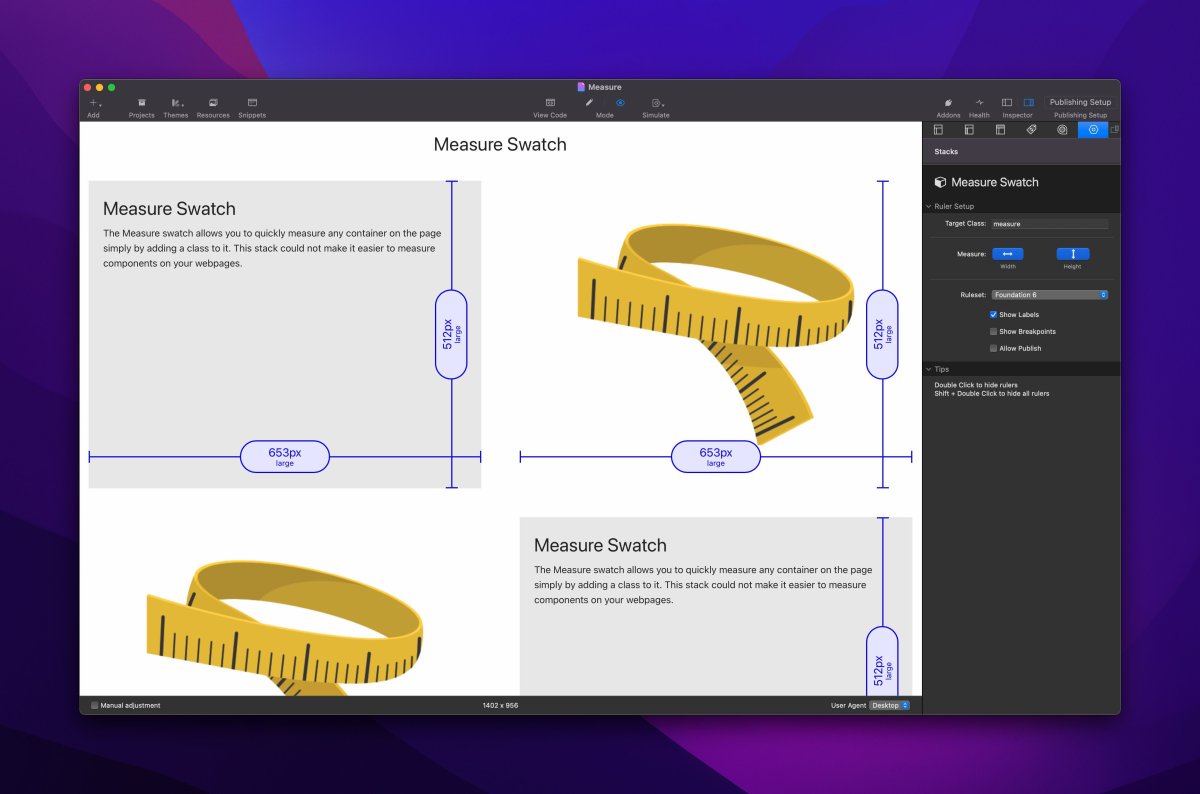
Task: Select the tag icon inspector tab
Action: click(1031, 129)
